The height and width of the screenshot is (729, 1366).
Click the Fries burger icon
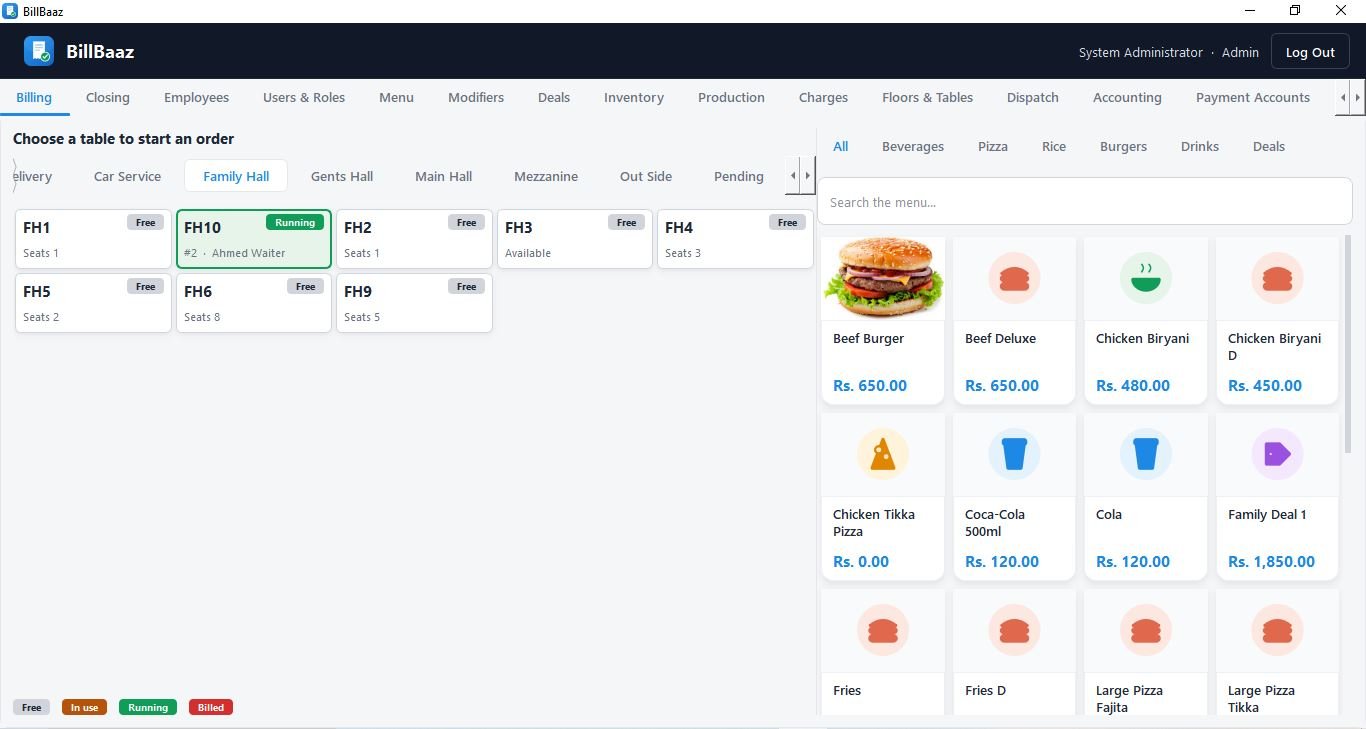883,630
